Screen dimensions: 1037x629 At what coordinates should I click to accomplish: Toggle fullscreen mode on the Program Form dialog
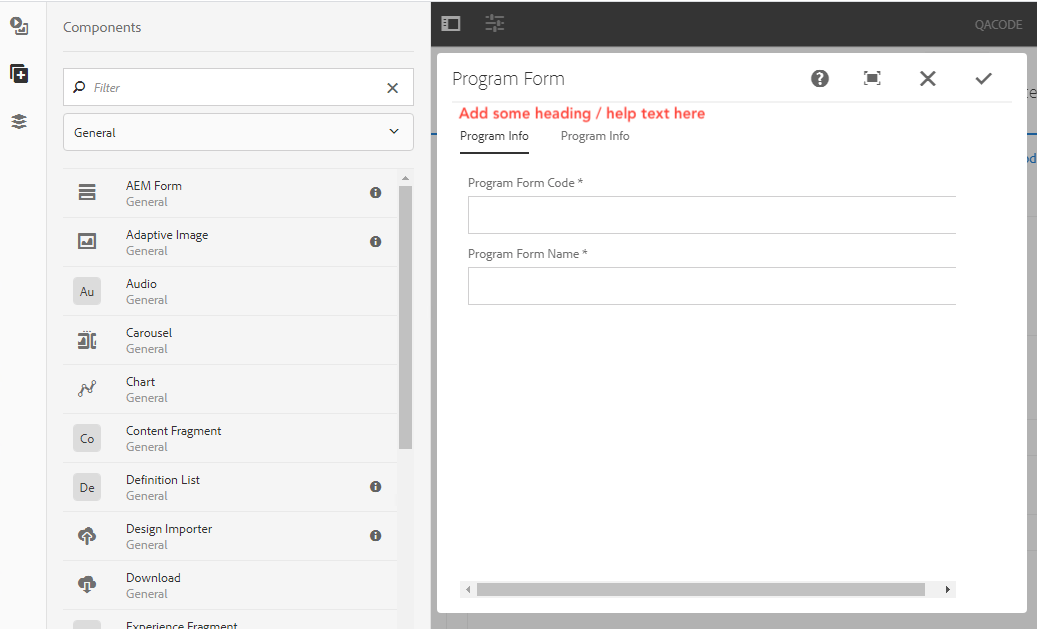pos(871,78)
